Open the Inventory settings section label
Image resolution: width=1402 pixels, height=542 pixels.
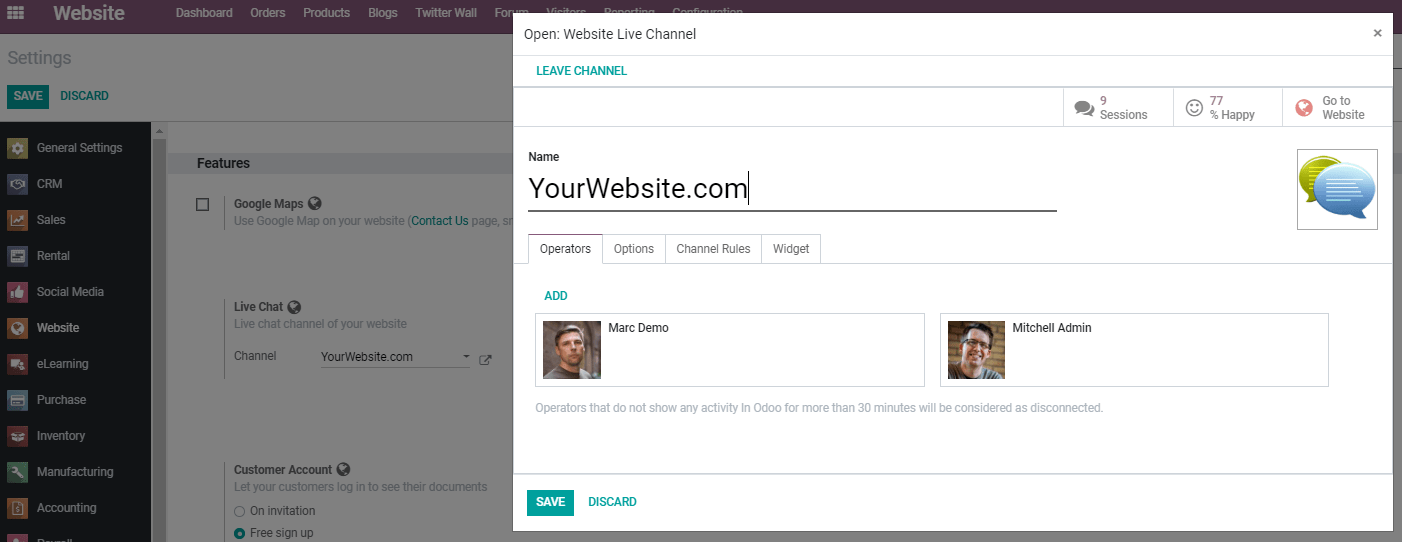click(x=61, y=436)
